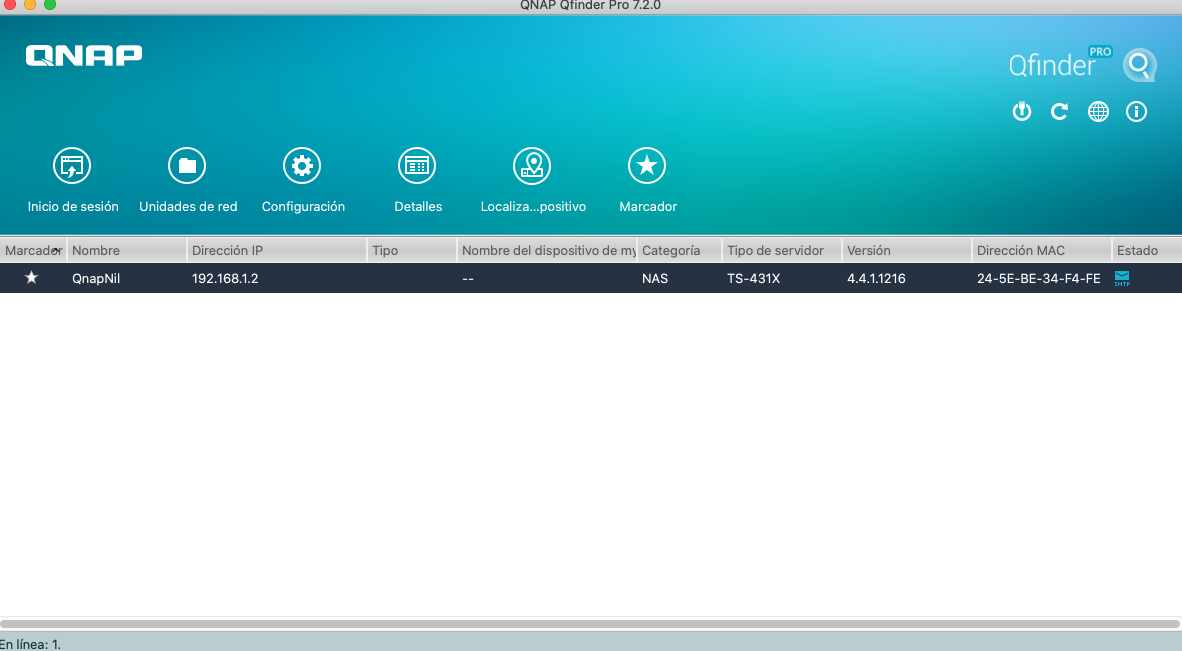The width and height of the screenshot is (1182, 651).
Task: Click the SMTP status icon in Estado
Action: coord(1122,278)
